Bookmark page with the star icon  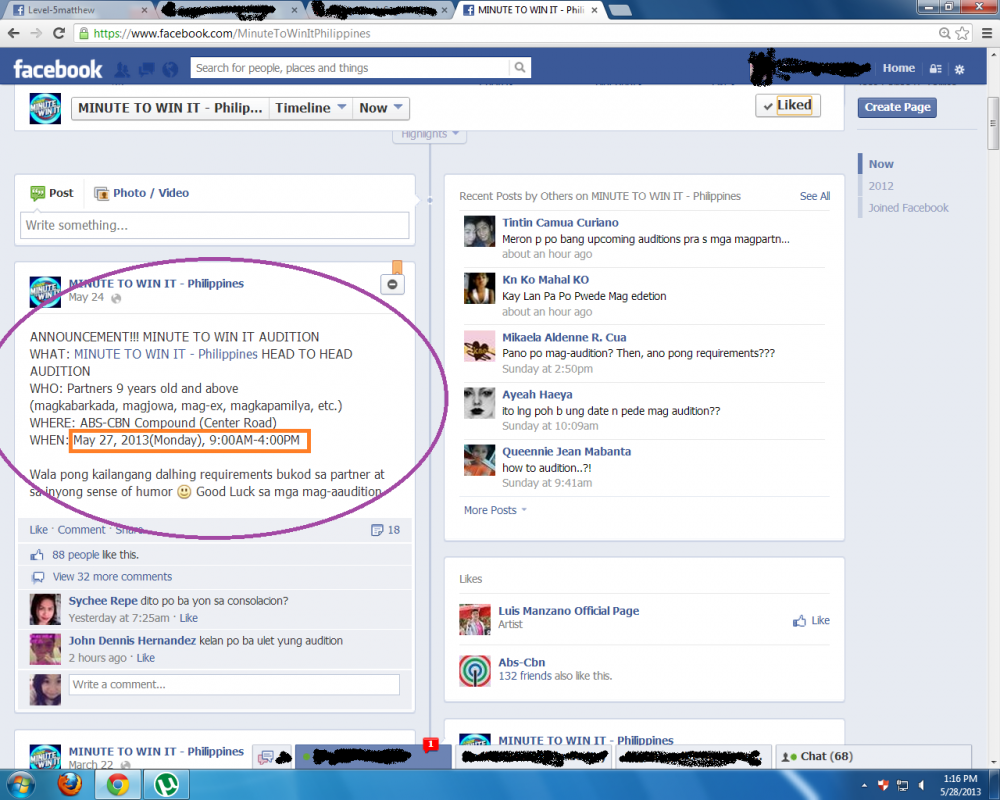click(962, 33)
